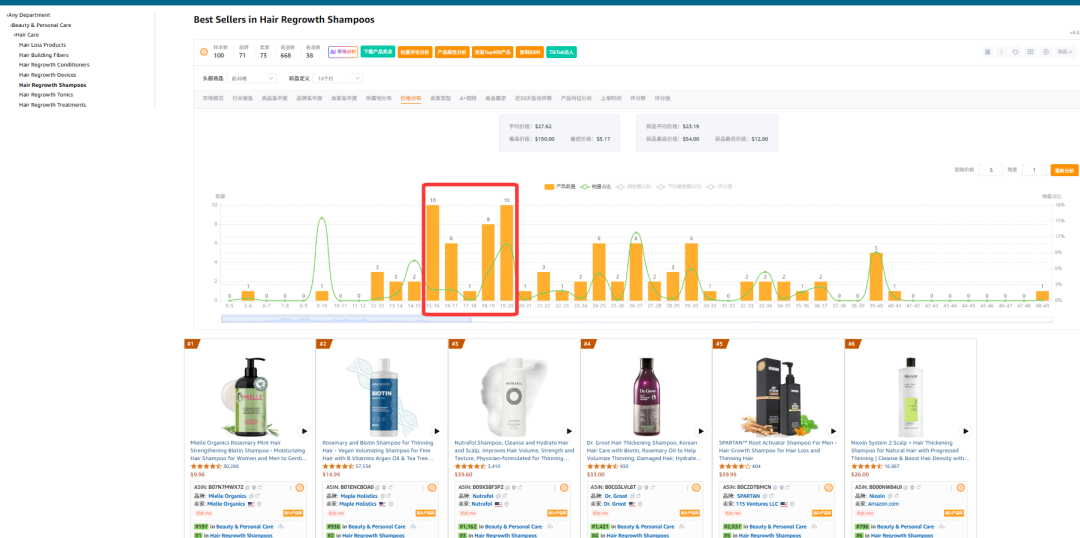Click bar-chart icon after Nutrafol's Beauty & Personal Care rank
The width and height of the screenshot is (1080, 538).
[552, 526]
